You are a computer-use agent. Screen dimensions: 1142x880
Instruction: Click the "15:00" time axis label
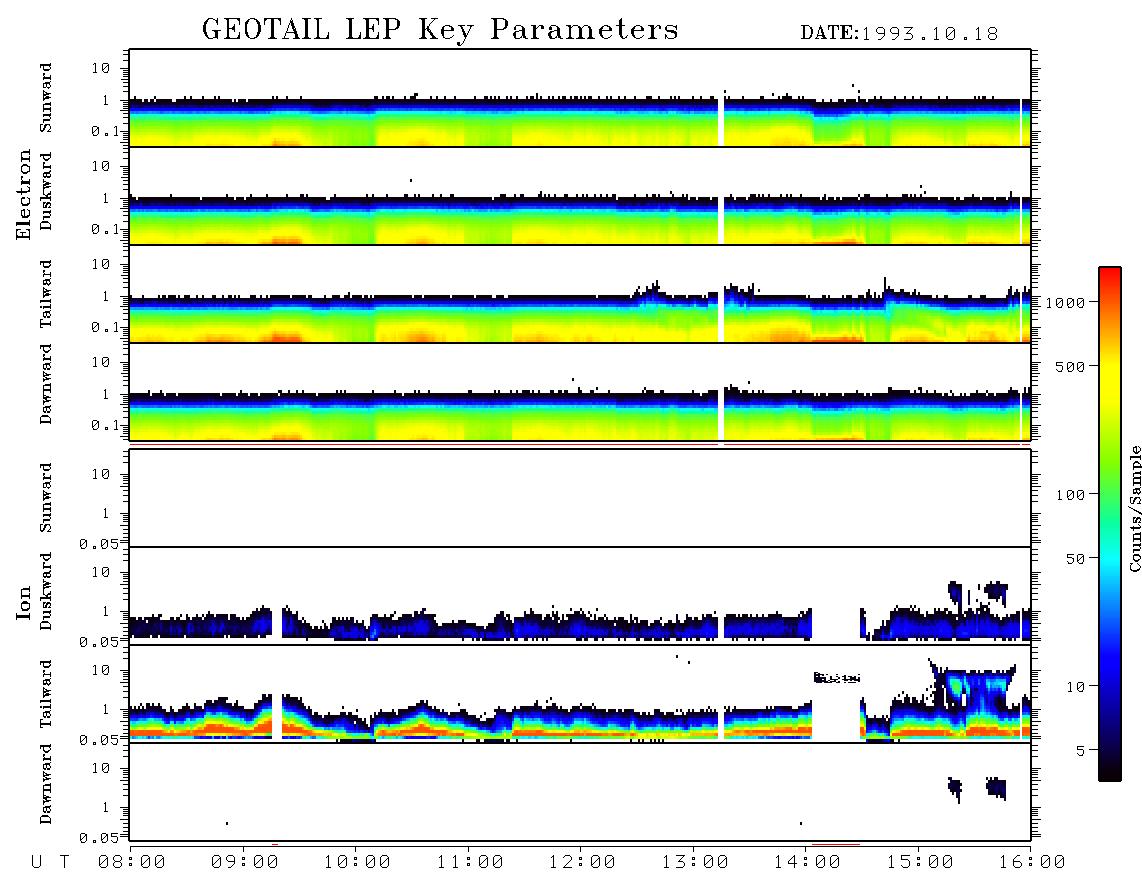920,863
